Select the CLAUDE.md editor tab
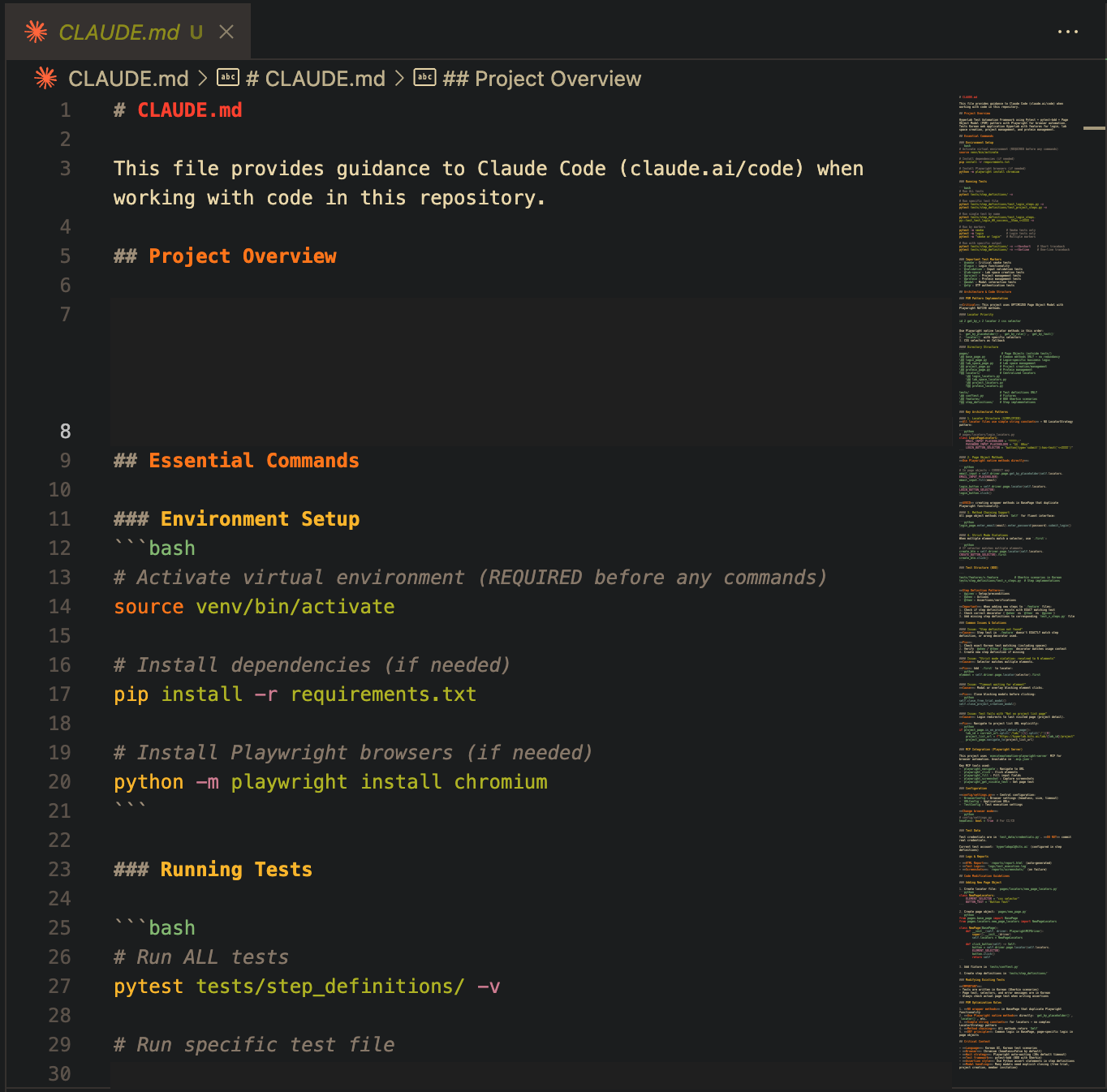1107x1092 pixels. point(128,32)
